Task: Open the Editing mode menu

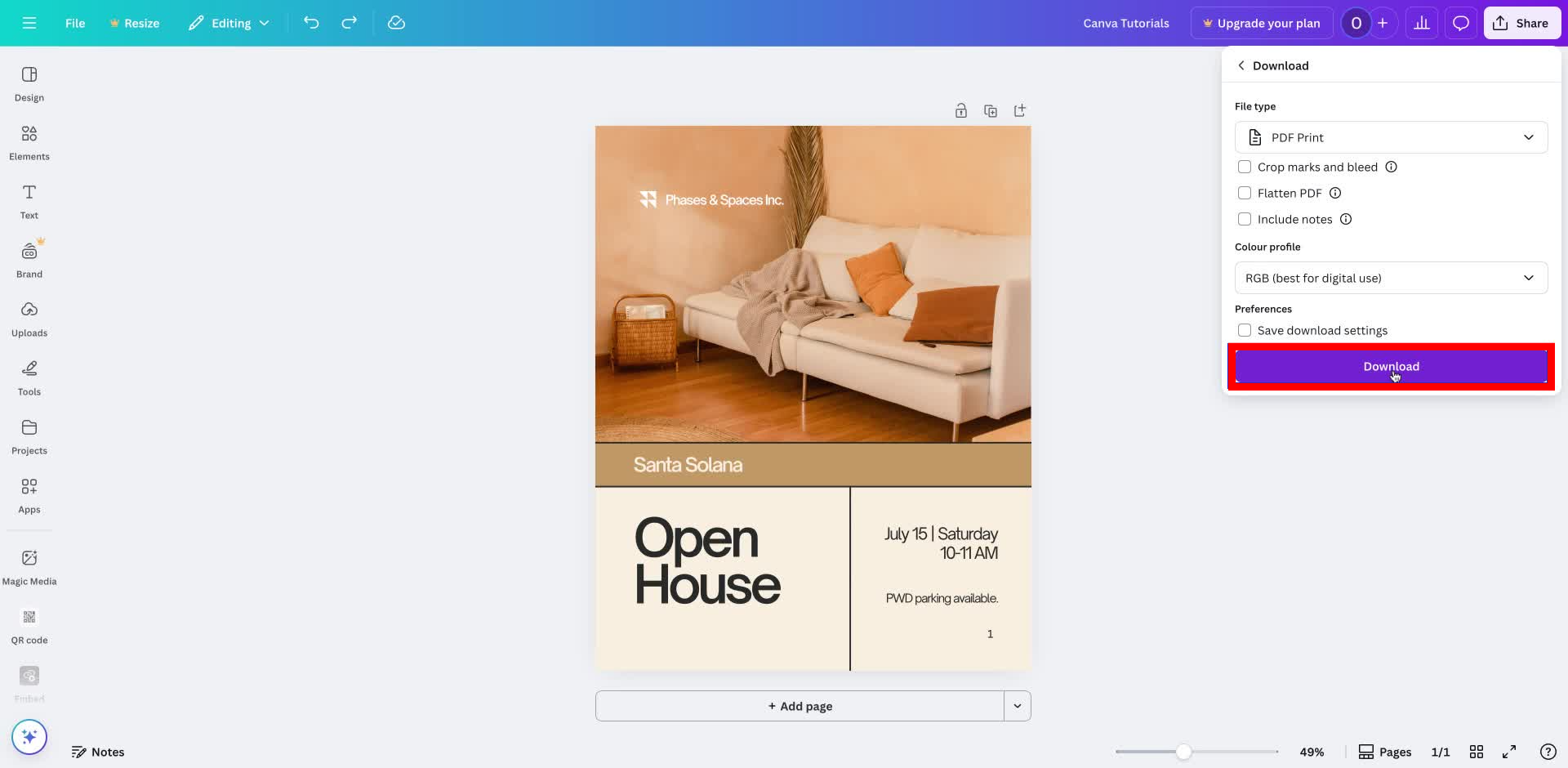Action: (x=229, y=23)
